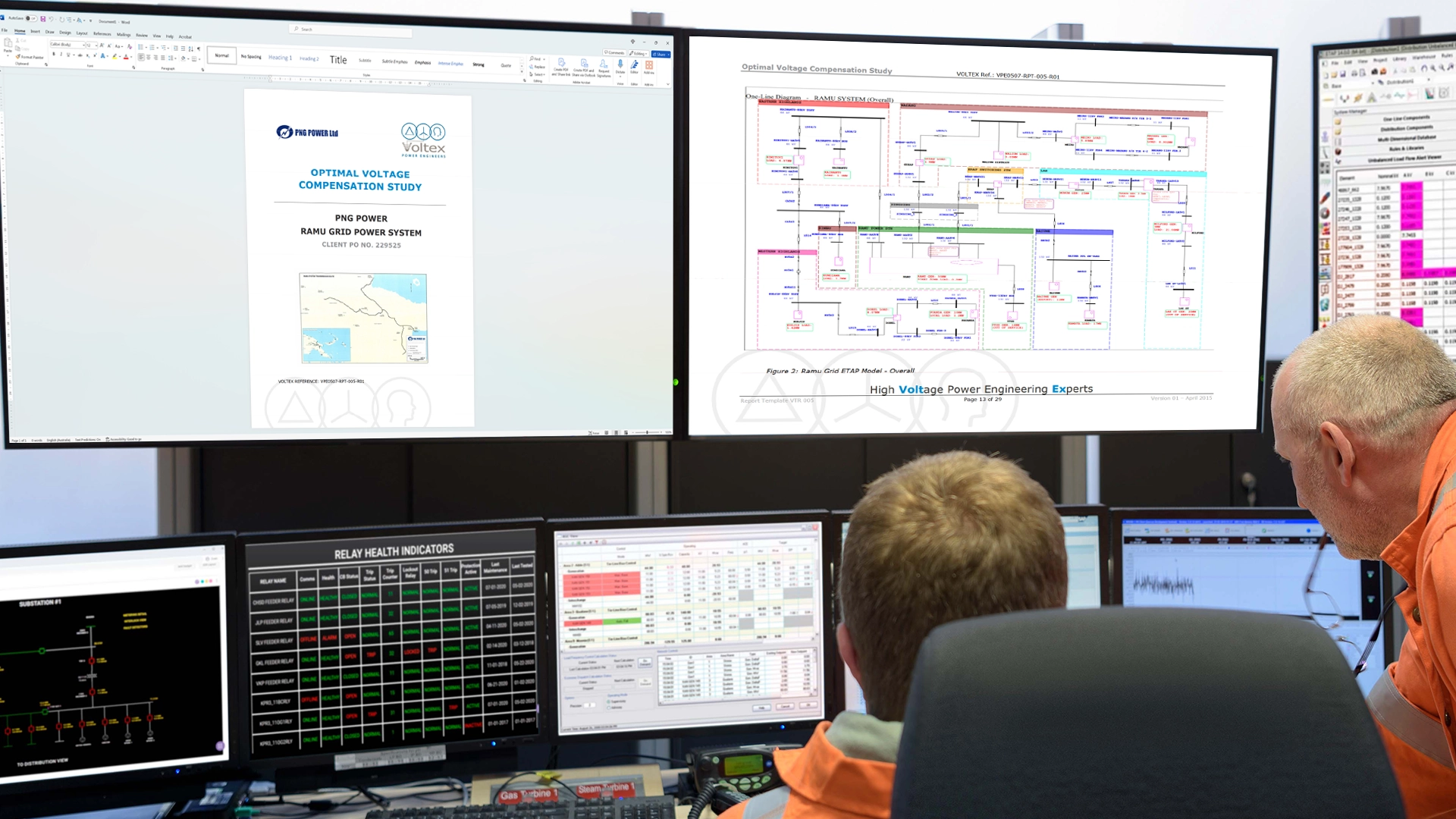Click Create PDF and Share link icon
Viewport: 1456px width, 819px height.
pos(561,64)
